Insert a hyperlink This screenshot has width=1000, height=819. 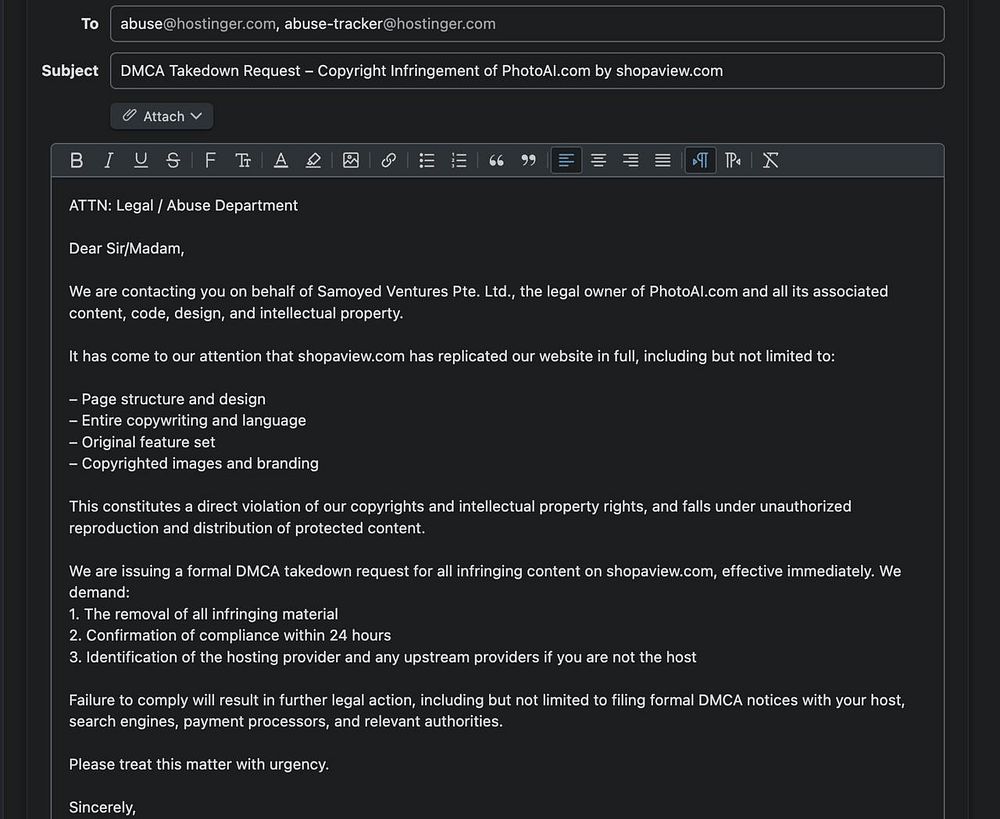[x=388, y=160]
